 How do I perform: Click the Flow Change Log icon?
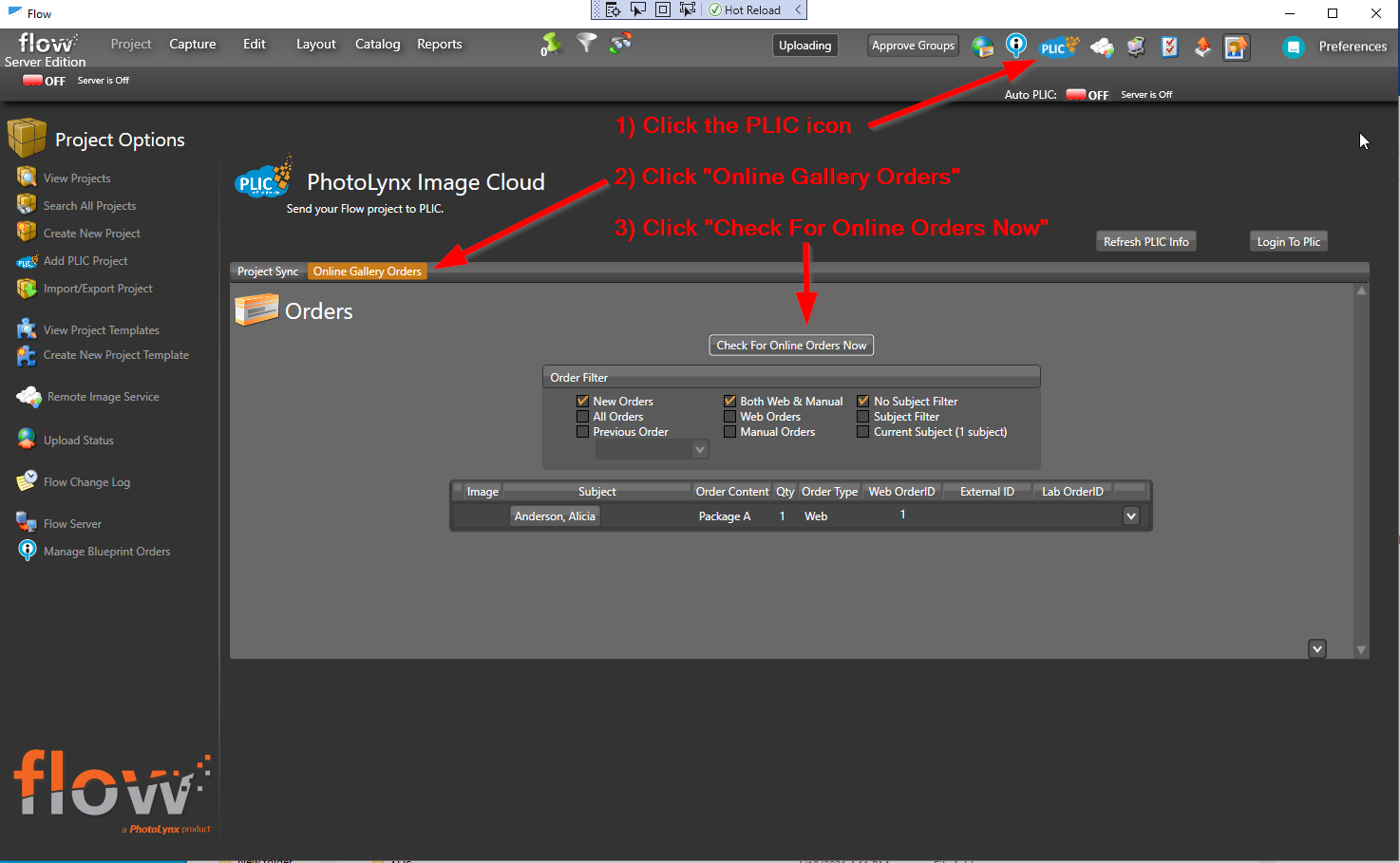coord(27,480)
